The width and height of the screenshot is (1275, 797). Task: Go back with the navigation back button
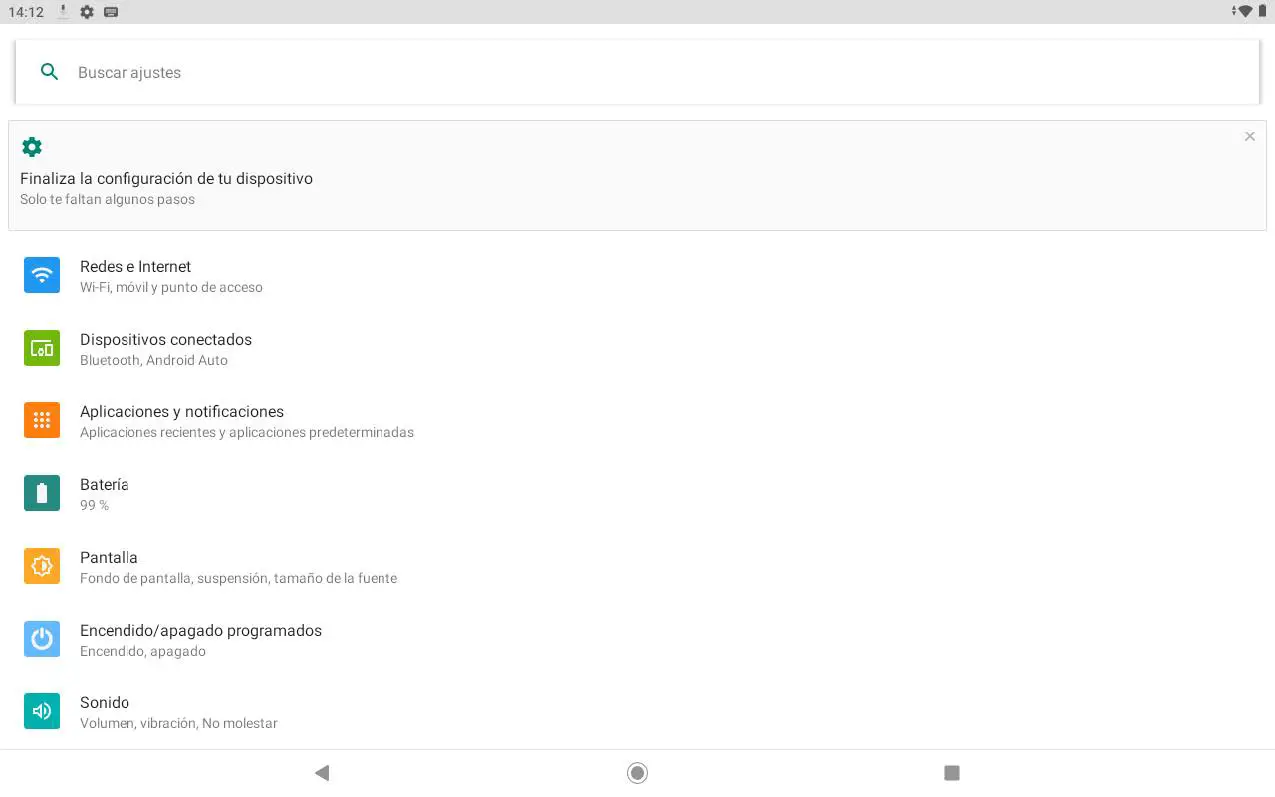coord(321,773)
